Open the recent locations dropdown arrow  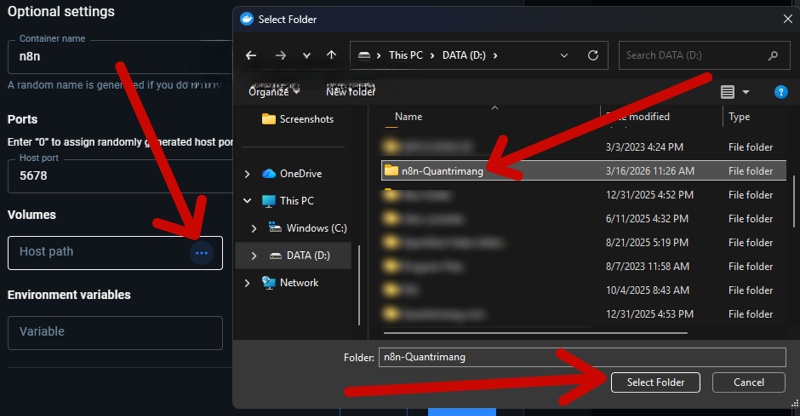[307, 56]
